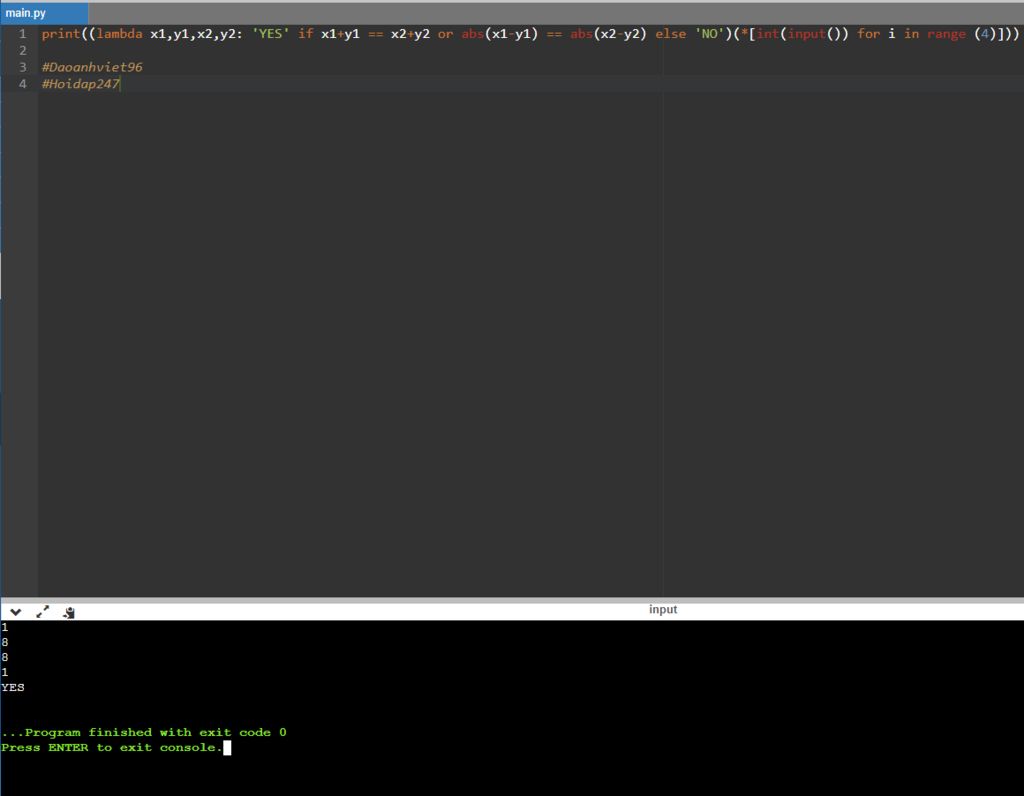Image resolution: width=1024 pixels, height=796 pixels.
Task: Click the input label in console bar
Action: pyautogui.click(x=663, y=609)
